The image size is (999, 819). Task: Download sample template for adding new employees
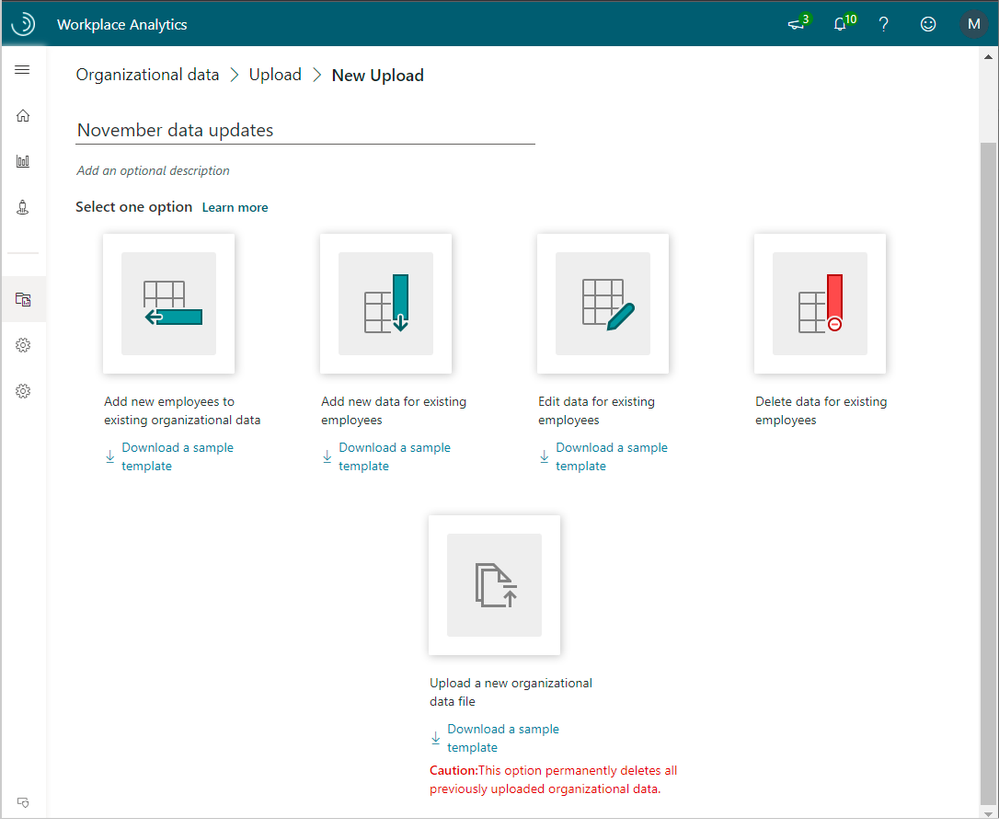click(x=169, y=456)
